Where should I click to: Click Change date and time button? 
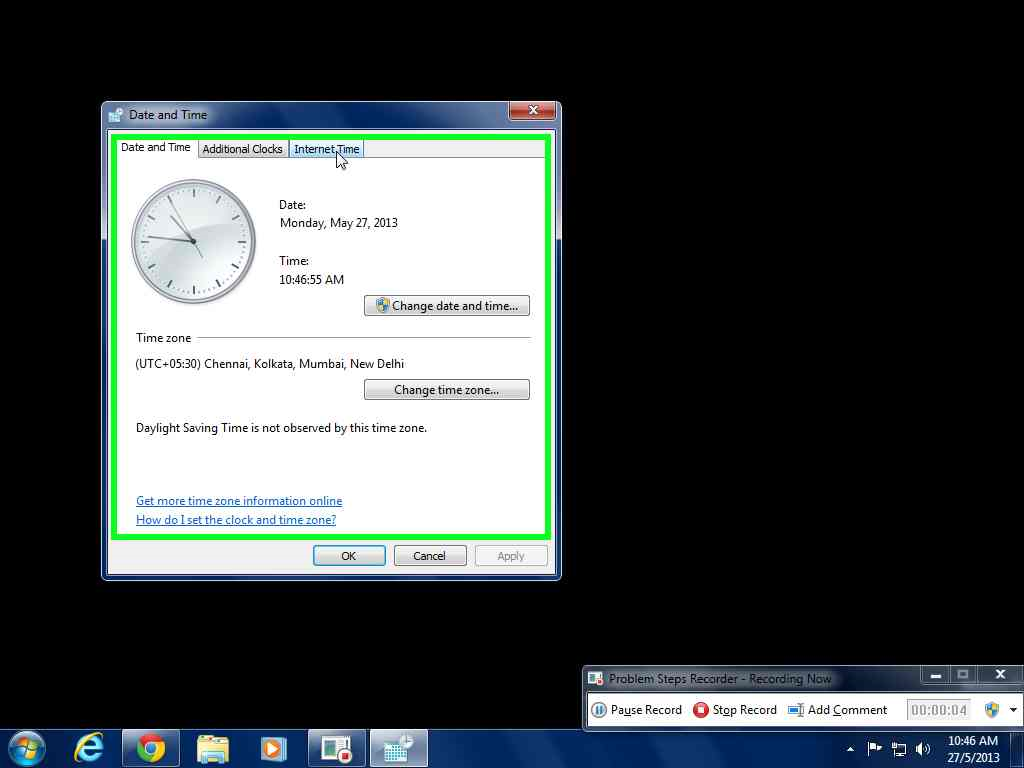[x=446, y=305]
